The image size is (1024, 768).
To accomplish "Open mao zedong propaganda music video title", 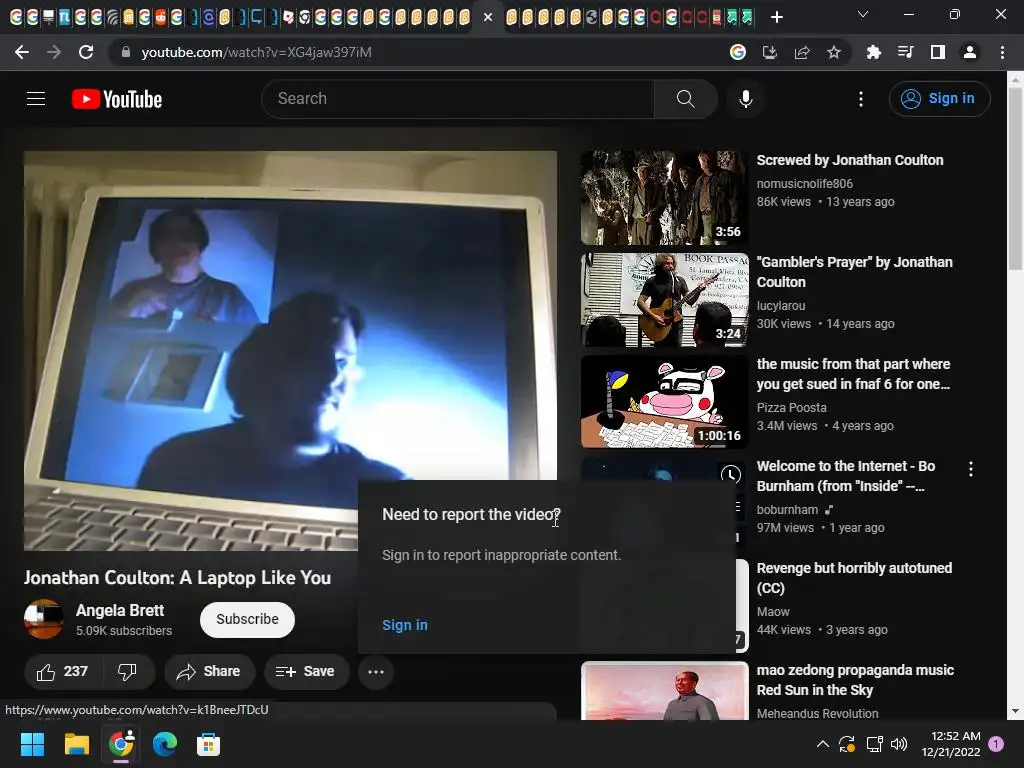I will (x=856, y=680).
